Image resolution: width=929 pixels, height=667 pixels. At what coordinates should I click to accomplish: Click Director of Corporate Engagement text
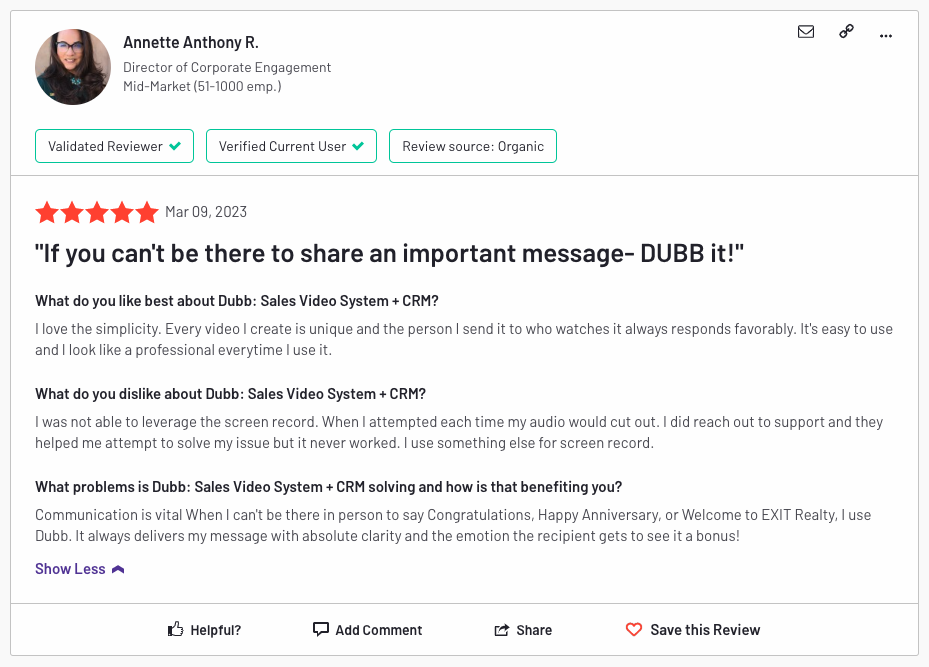pos(227,68)
